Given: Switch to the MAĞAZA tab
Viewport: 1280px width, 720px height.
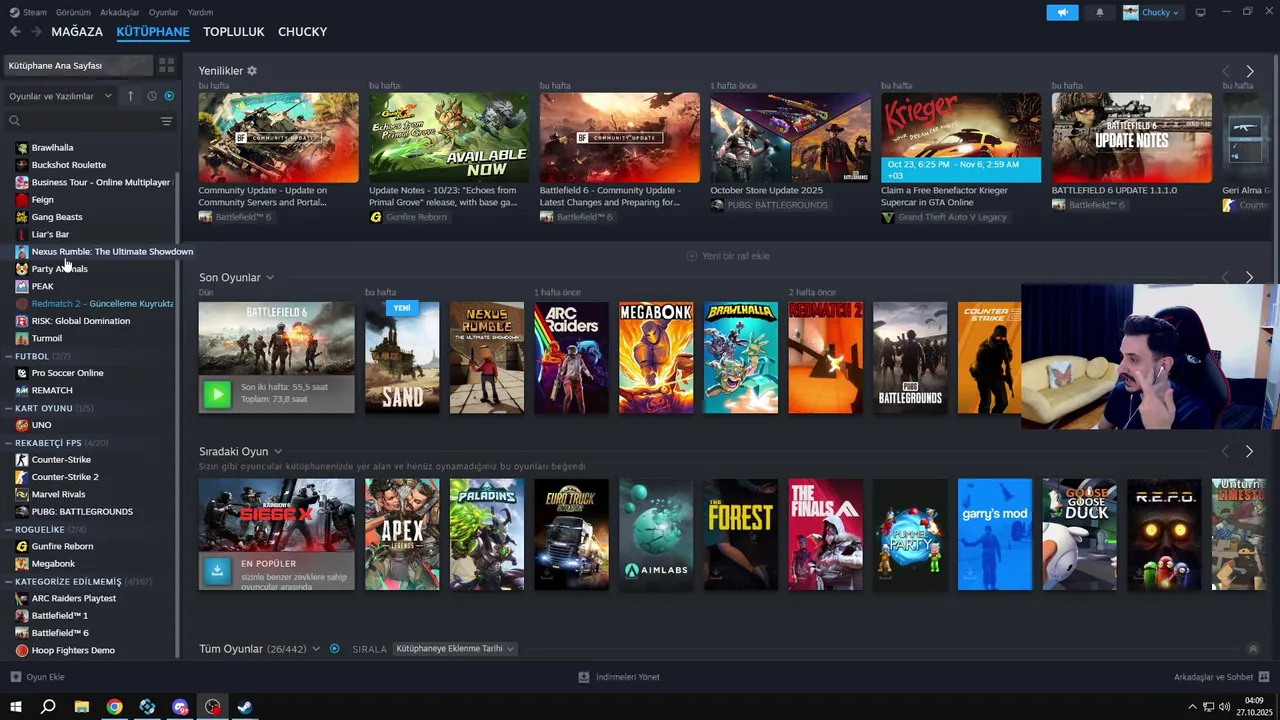Looking at the screenshot, I should [x=77, y=32].
